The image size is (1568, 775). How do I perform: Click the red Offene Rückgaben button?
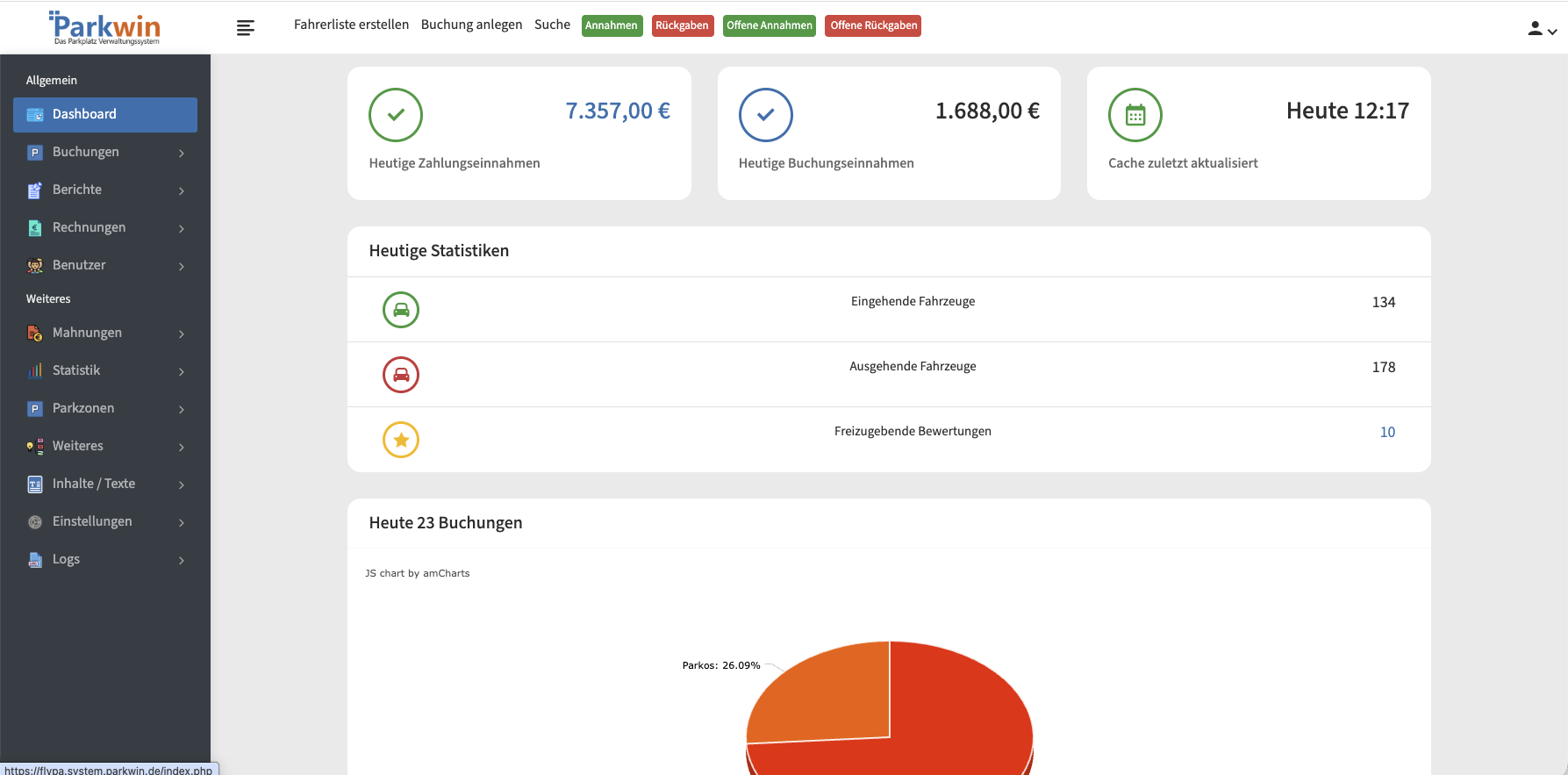[x=873, y=25]
